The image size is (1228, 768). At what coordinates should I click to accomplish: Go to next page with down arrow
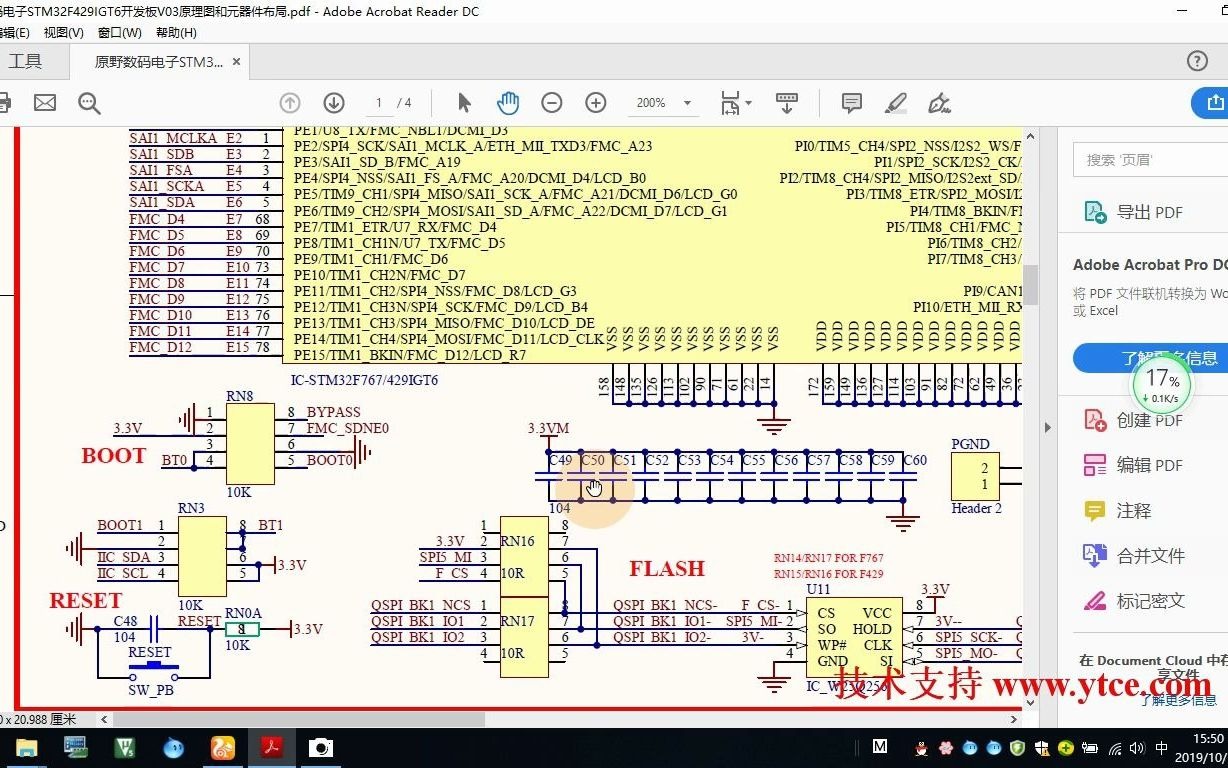tap(333, 102)
